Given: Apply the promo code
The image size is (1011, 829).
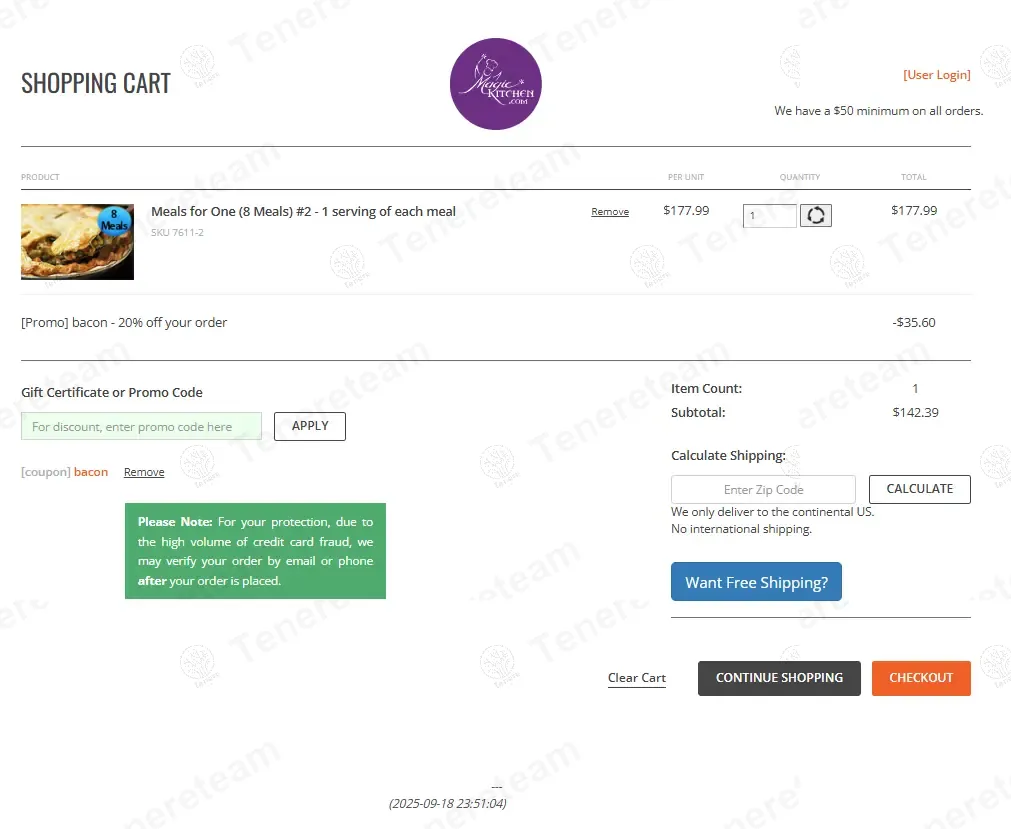Looking at the screenshot, I should click(x=309, y=426).
